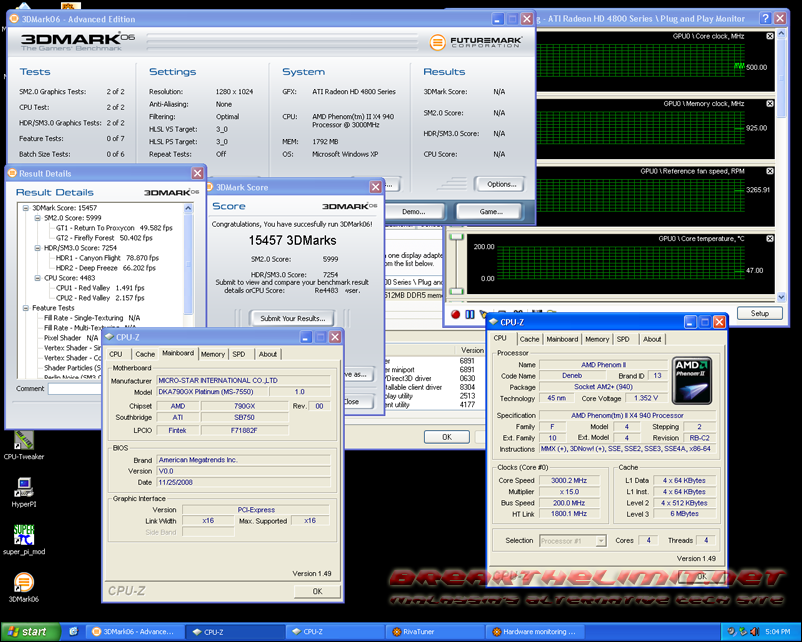Image resolution: width=802 pixels, height=642 pixels.
Task: Open the SPD tab in the processor CPU-Z window
Action: click(623, 339)
